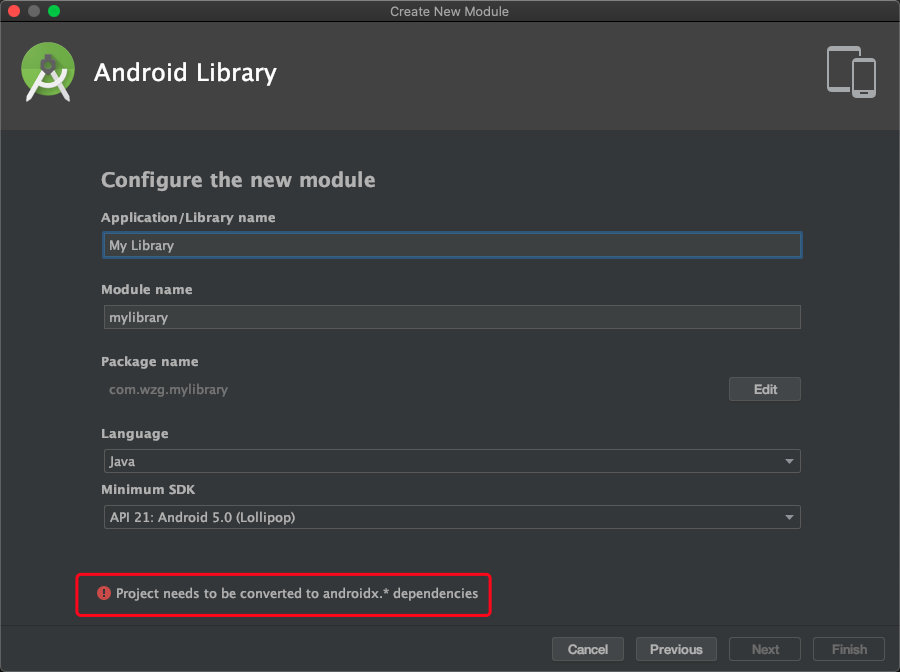Click the 'Package name' label

150,362
